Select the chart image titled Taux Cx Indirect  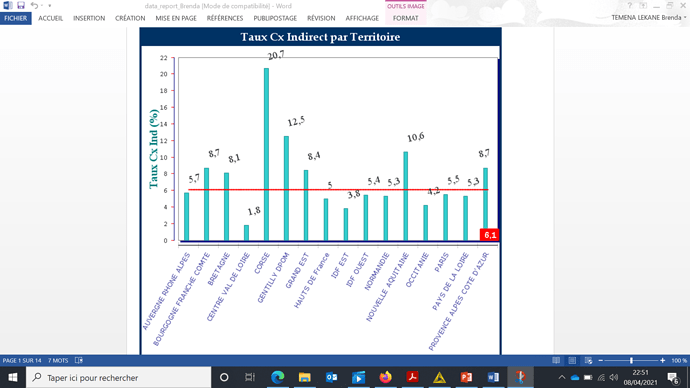coord(320,191)
